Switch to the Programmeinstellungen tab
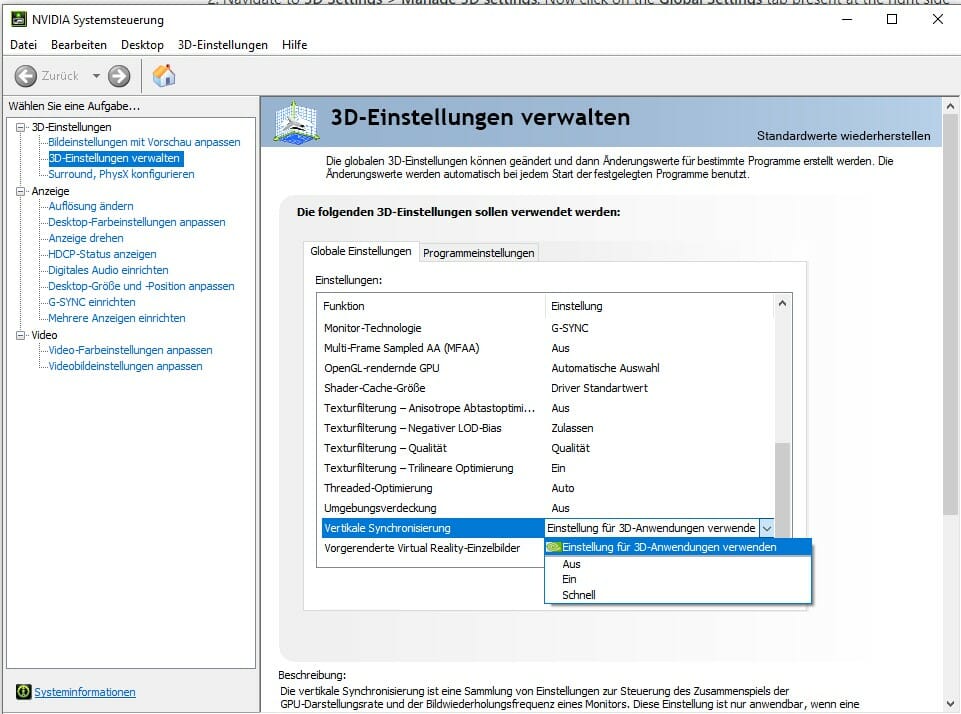 coord(478,253)
